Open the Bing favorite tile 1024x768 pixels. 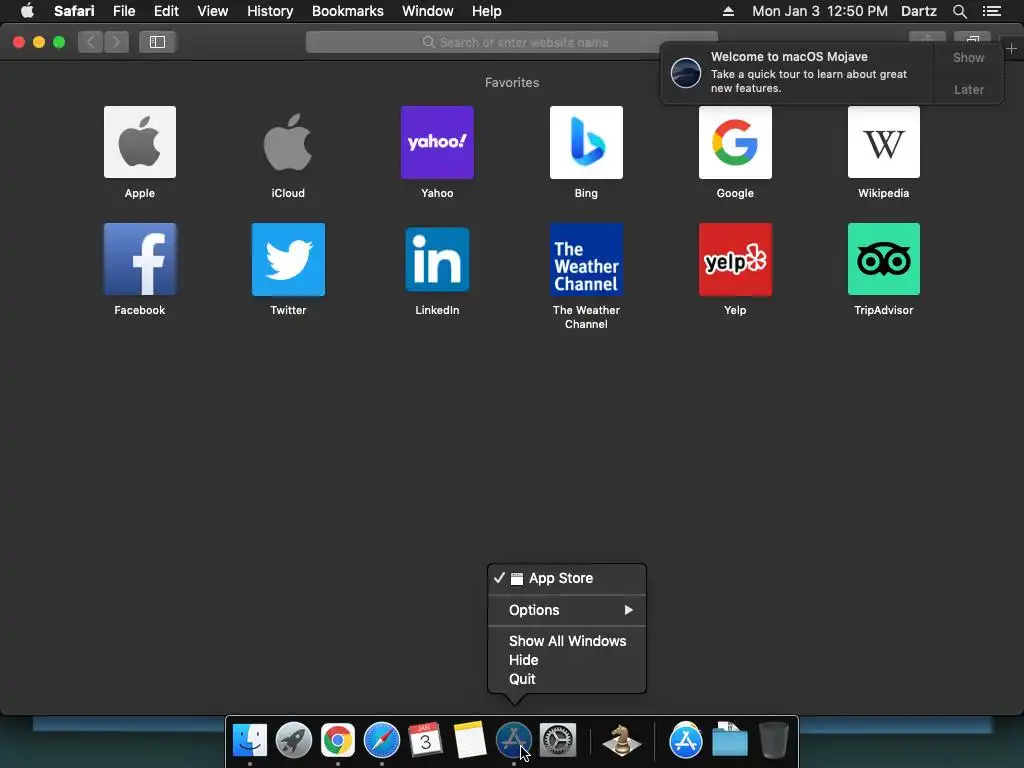click(x=586, y=142)
